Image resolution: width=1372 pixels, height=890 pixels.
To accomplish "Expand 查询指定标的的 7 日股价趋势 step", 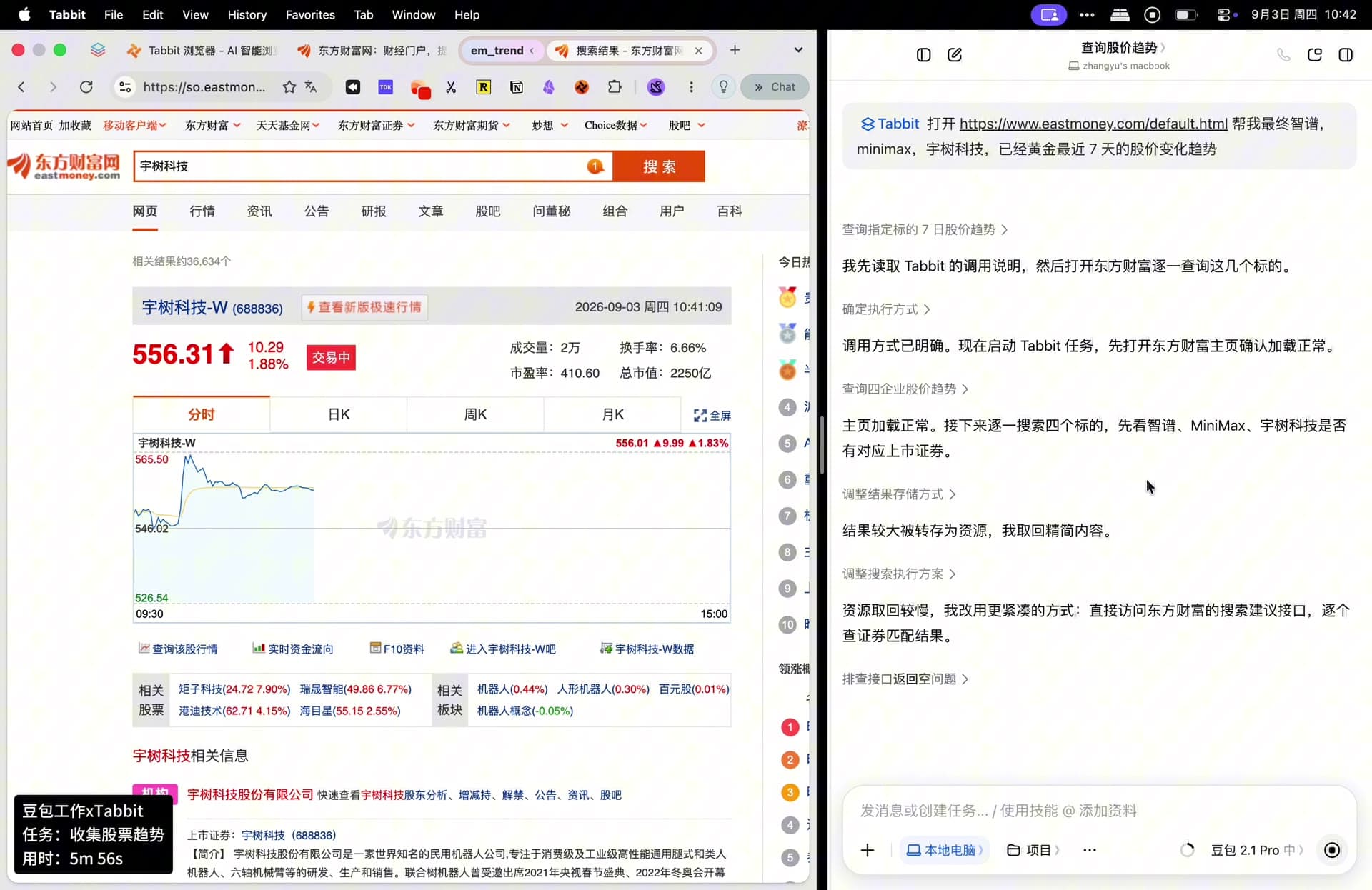I will [925, 229].
